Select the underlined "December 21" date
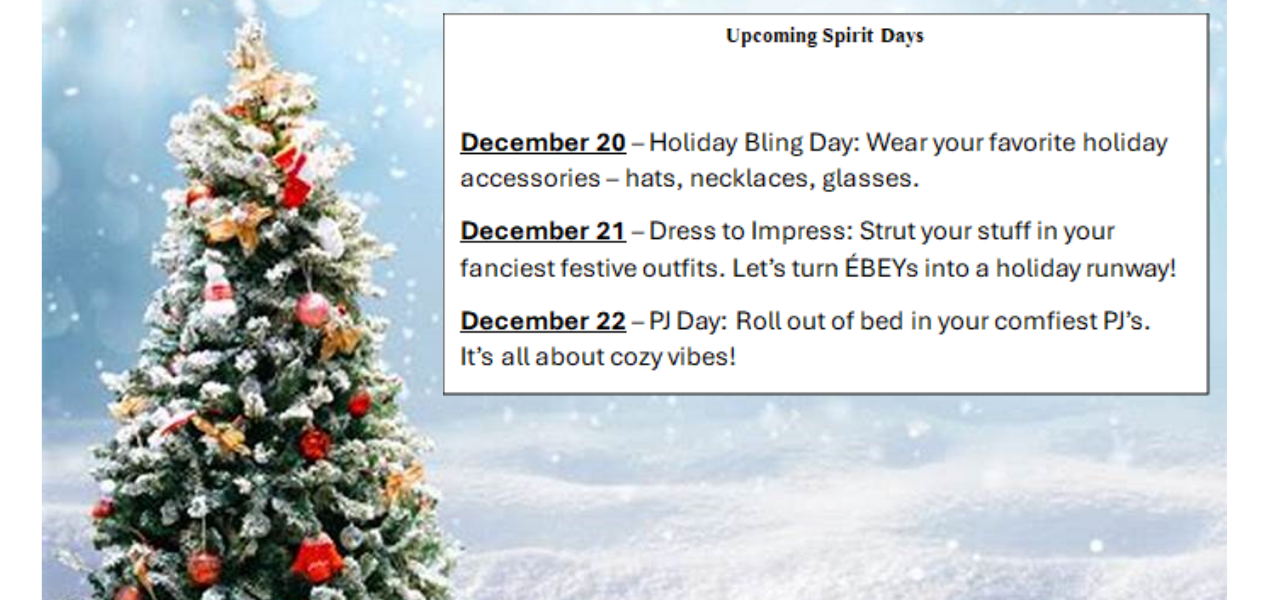This screenshot has width=1280, height=600. coord(543,231)
